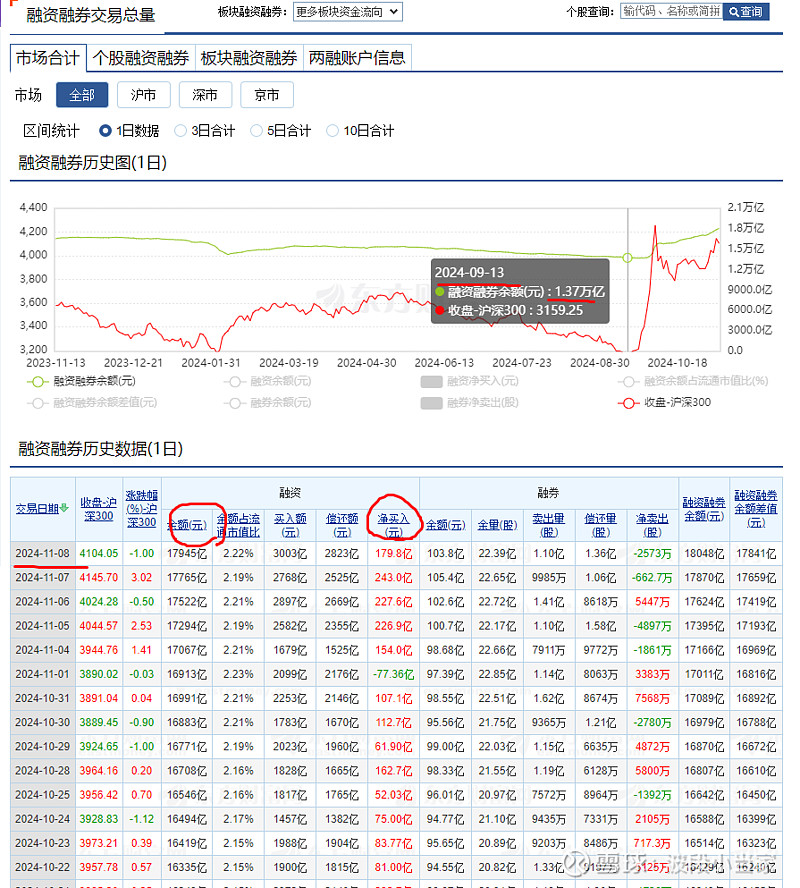Click the 3944.76 closing value cell

coord(99,650)
